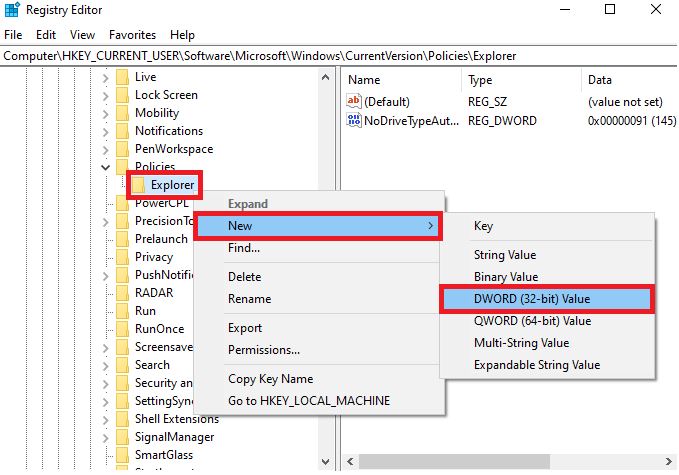Open the Favorites menu
The image size is (679, 475).
132,35
